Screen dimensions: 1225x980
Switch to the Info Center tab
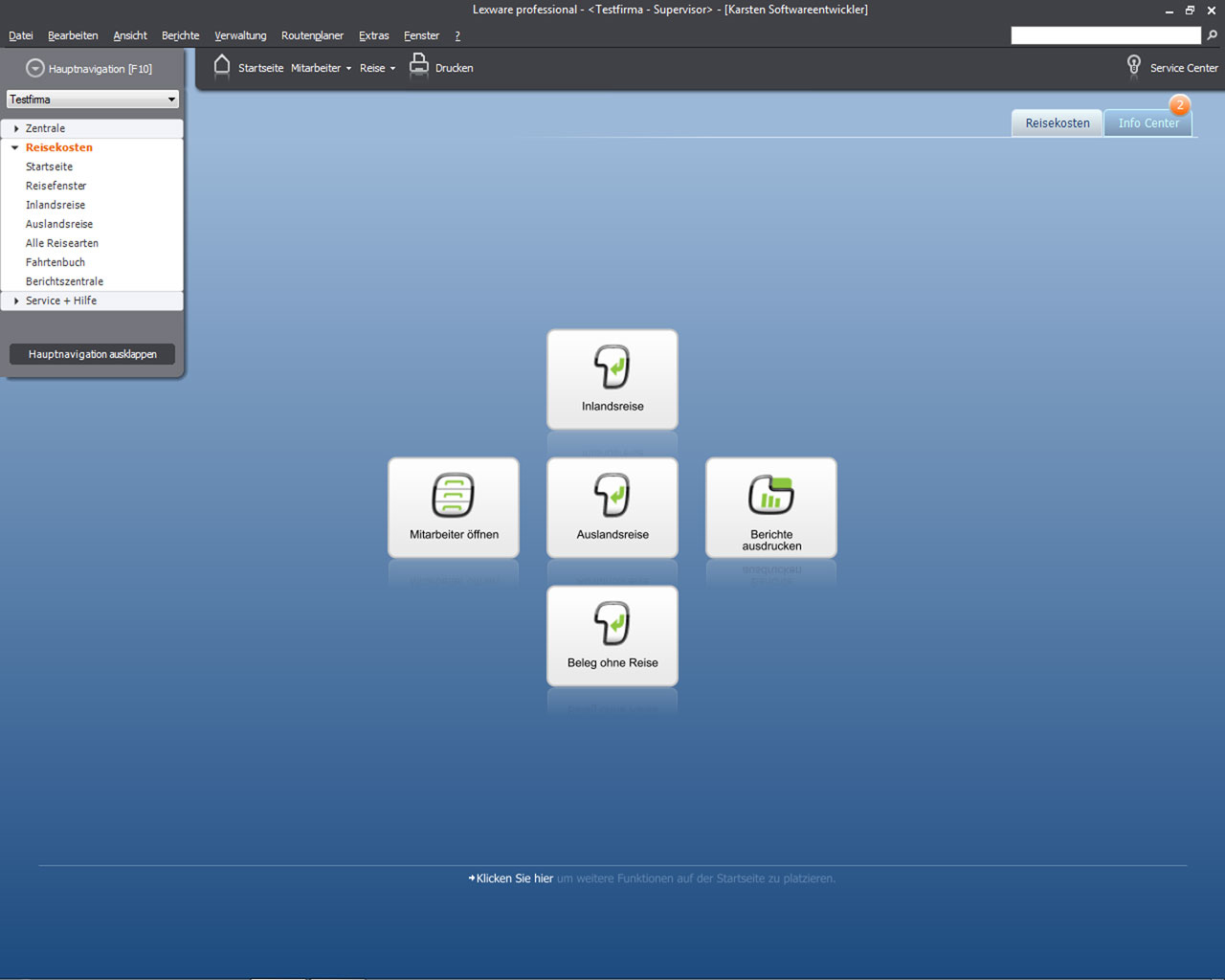1147,123
